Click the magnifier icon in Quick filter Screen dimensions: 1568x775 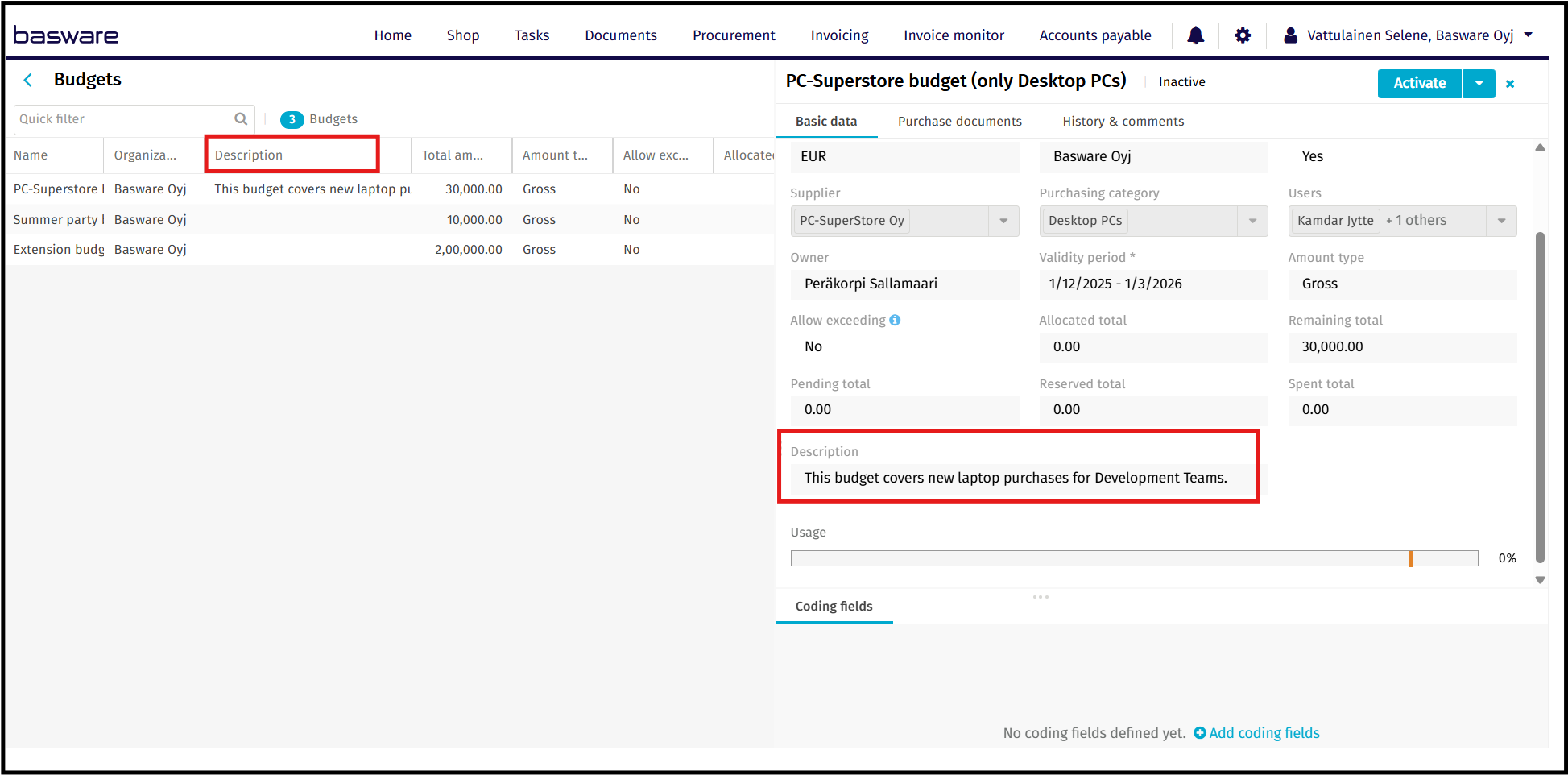click(x=241, y=119)
